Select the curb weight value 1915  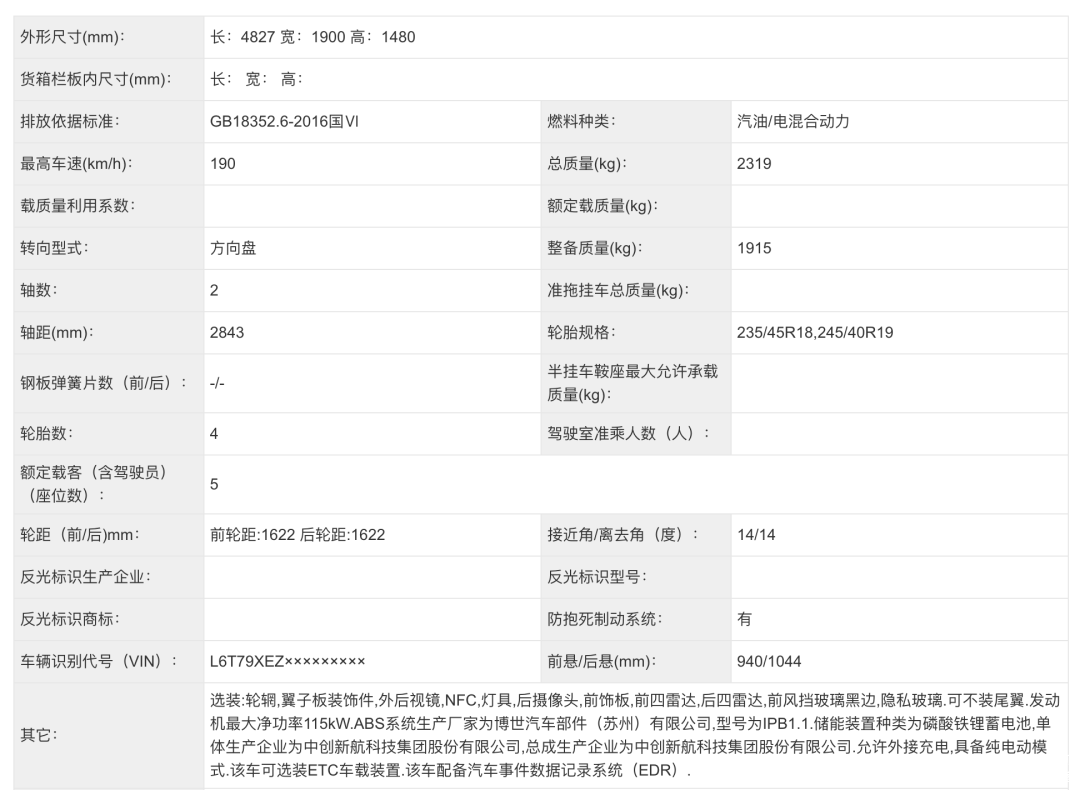[x=754, y=248]
